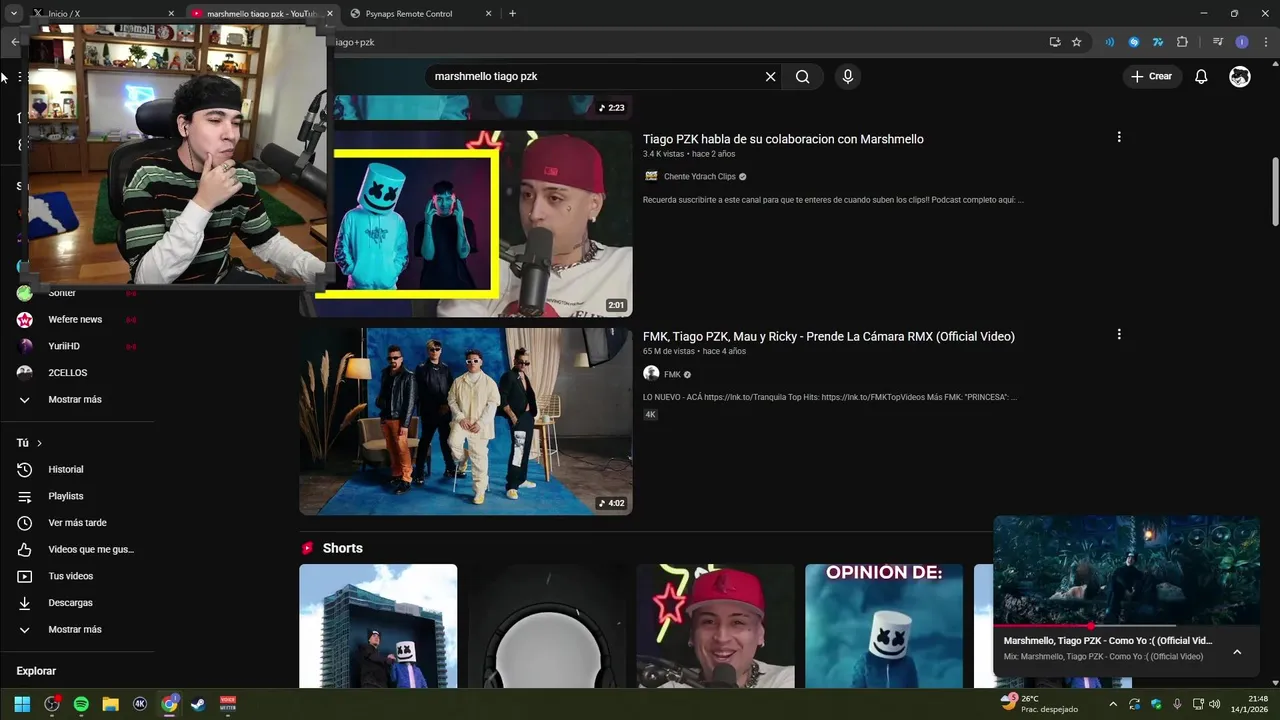Open the Chente Ydrach Clips channel link
Viewport: 1280px width, 720px height.
point(699,177)
